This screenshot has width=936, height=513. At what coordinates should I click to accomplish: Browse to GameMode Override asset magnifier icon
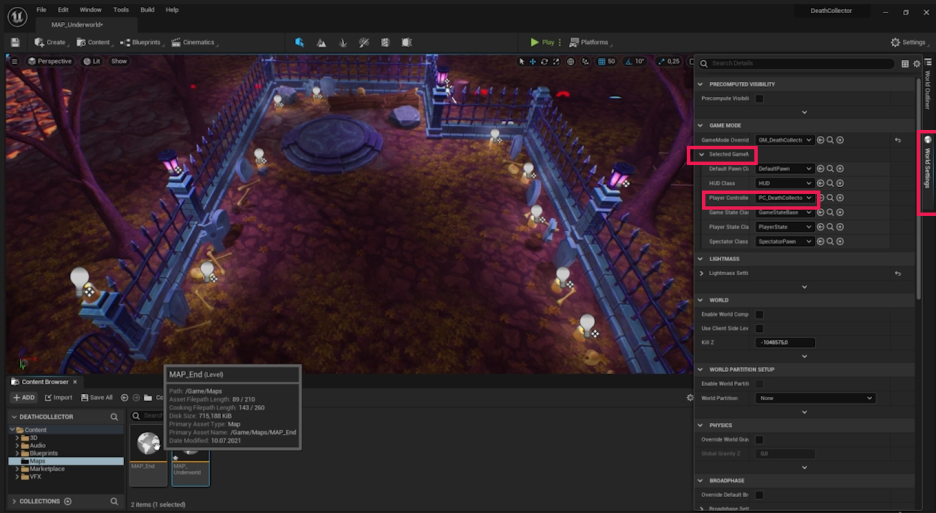click(x=830, y=140)
